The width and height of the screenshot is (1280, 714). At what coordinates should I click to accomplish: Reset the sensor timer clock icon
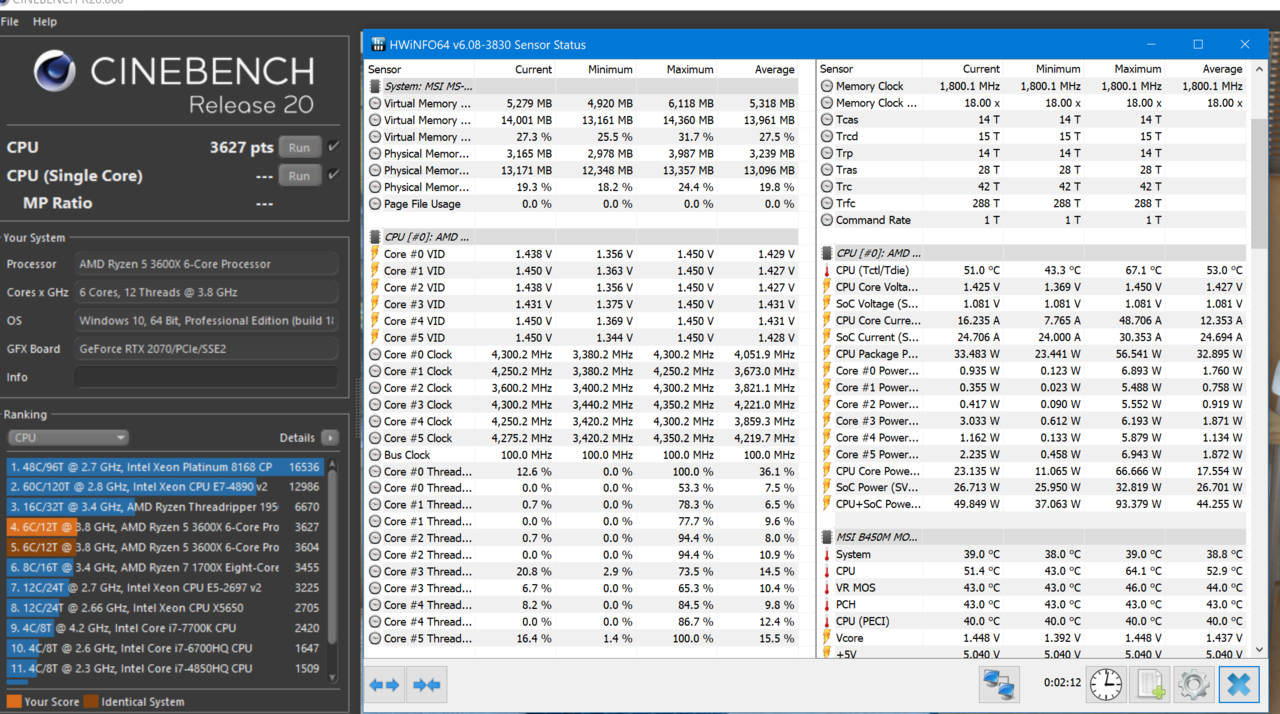pyautogui.click(x=1106, y=684)
